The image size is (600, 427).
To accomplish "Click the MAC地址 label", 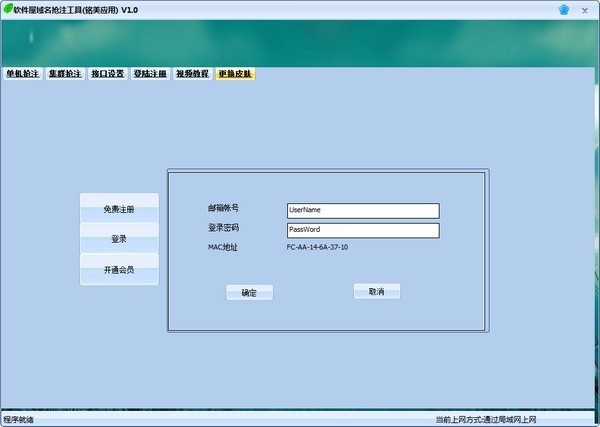I will tap(223, 247).
